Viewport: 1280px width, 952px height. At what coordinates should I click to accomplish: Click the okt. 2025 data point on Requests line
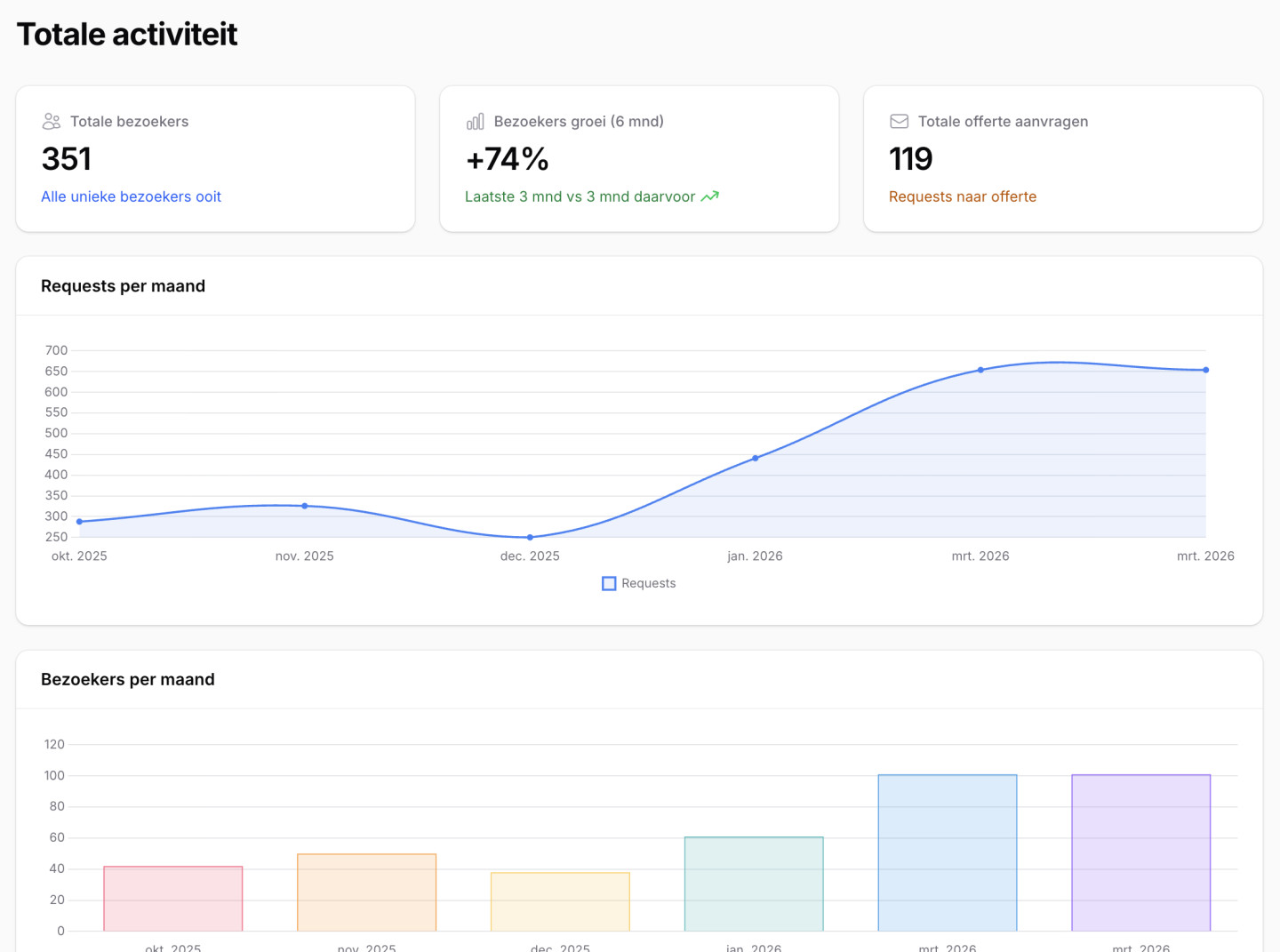click(80, 522)
